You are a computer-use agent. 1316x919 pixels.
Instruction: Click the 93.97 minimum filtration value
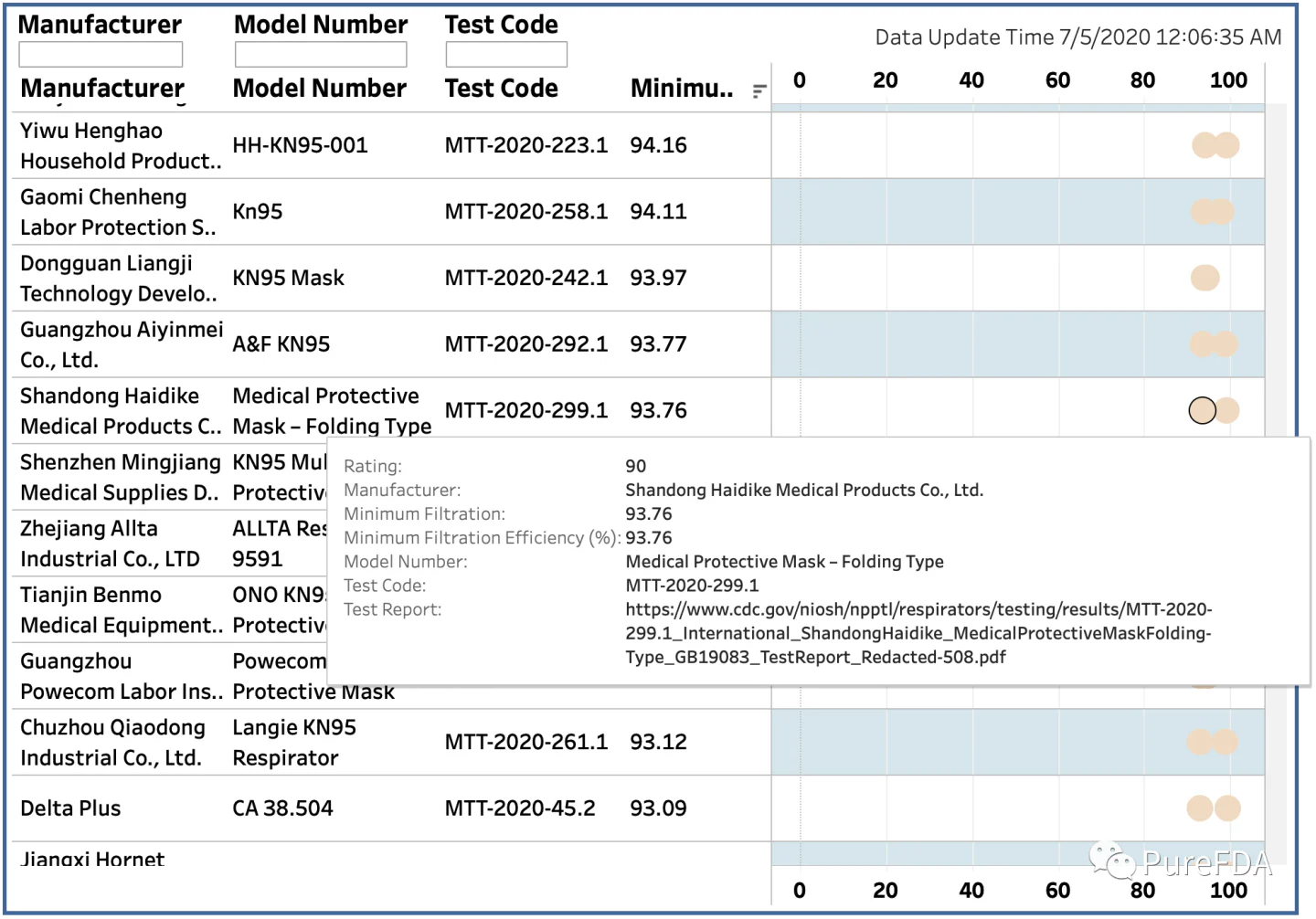point(658,278)
